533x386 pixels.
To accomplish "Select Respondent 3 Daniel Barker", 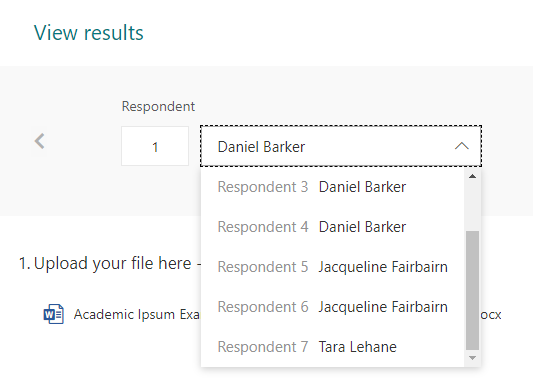I will 332,187.
